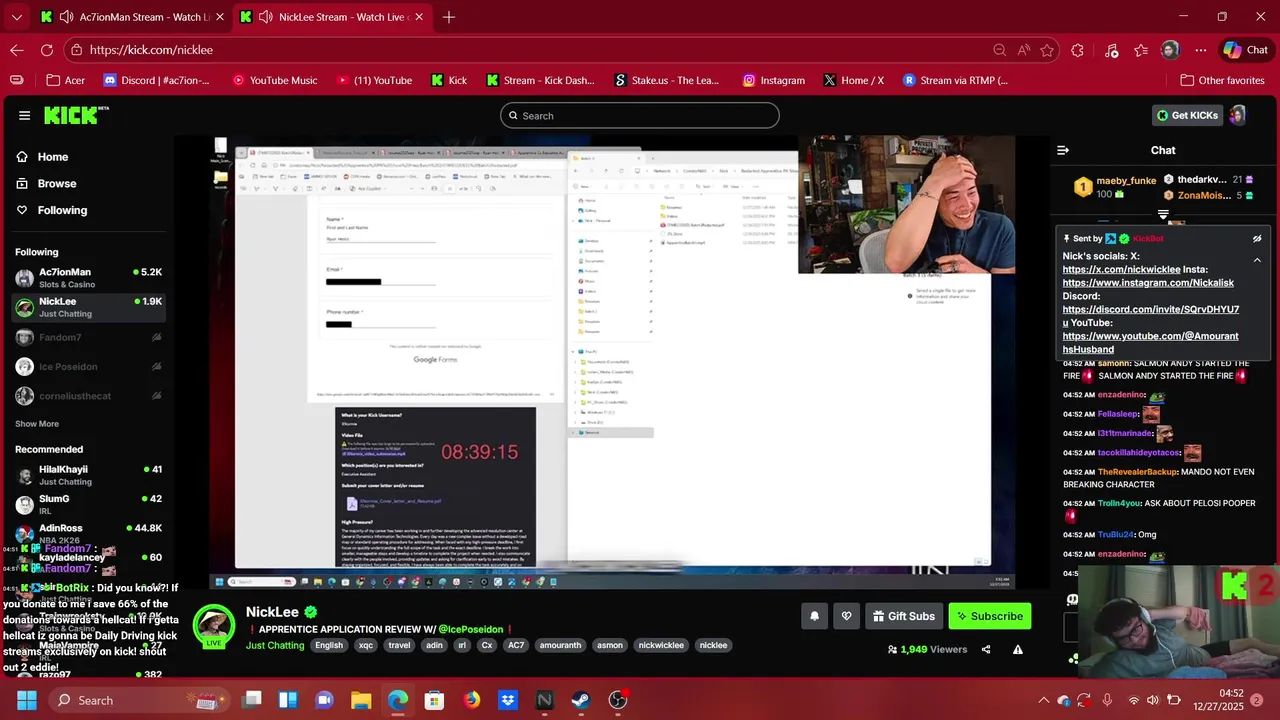Screen dimensions: 1280x720
Task: Click the xqc stream tag
Action: coord(366,645)
